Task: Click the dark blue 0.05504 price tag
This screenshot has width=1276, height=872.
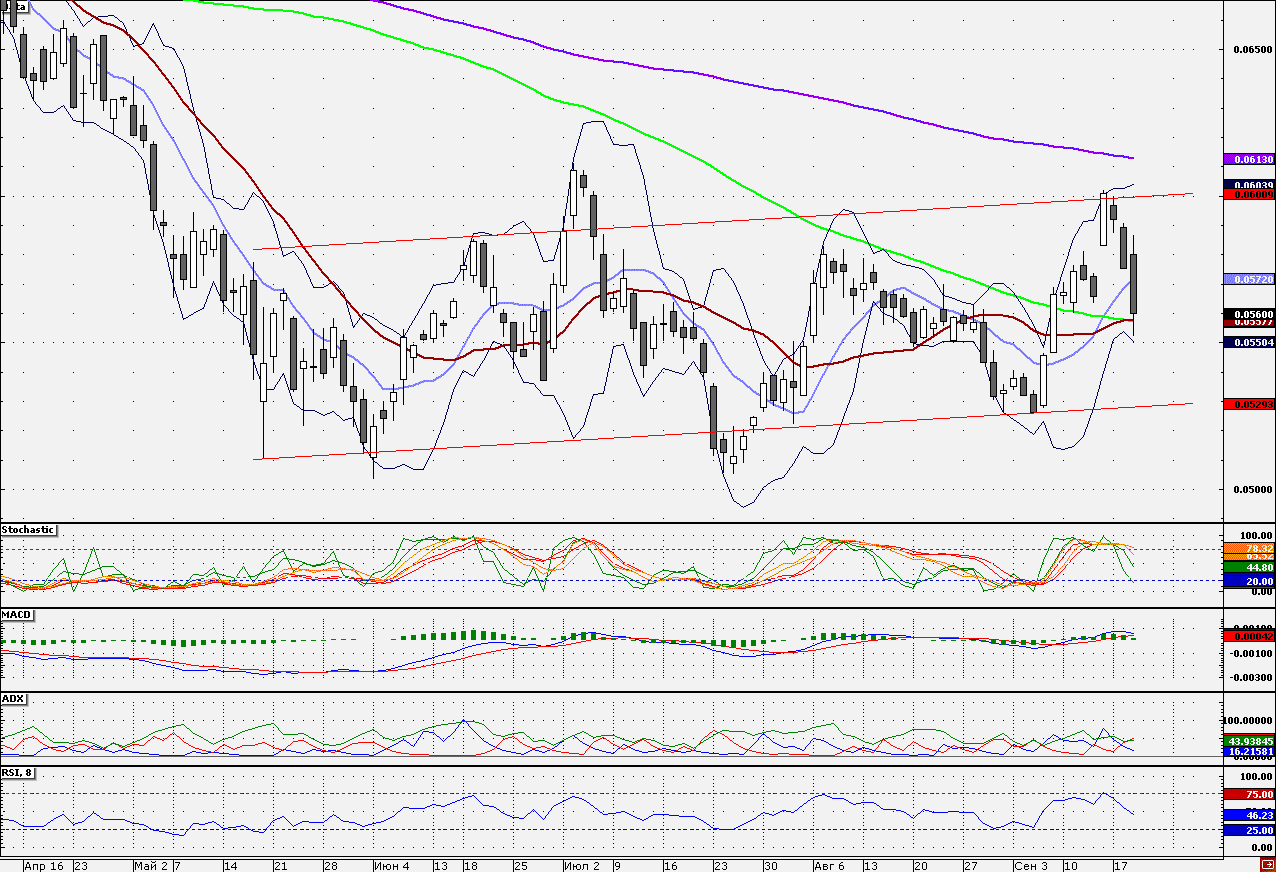Action: [1248, 342]
